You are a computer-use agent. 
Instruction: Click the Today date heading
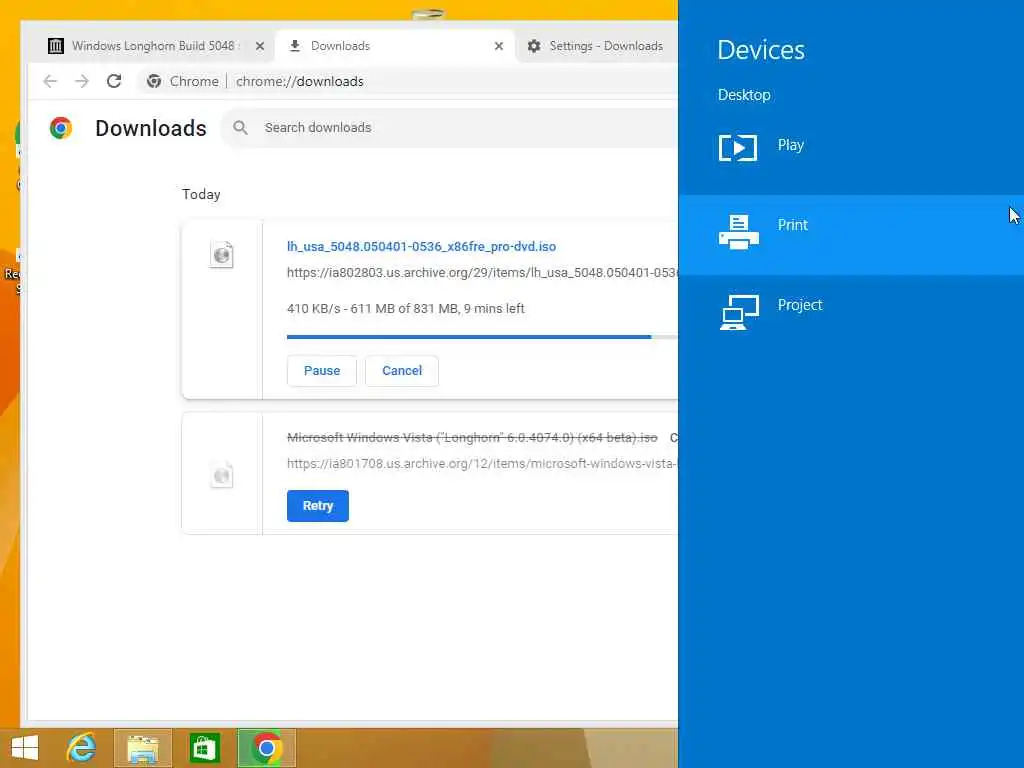pos(201,195)
